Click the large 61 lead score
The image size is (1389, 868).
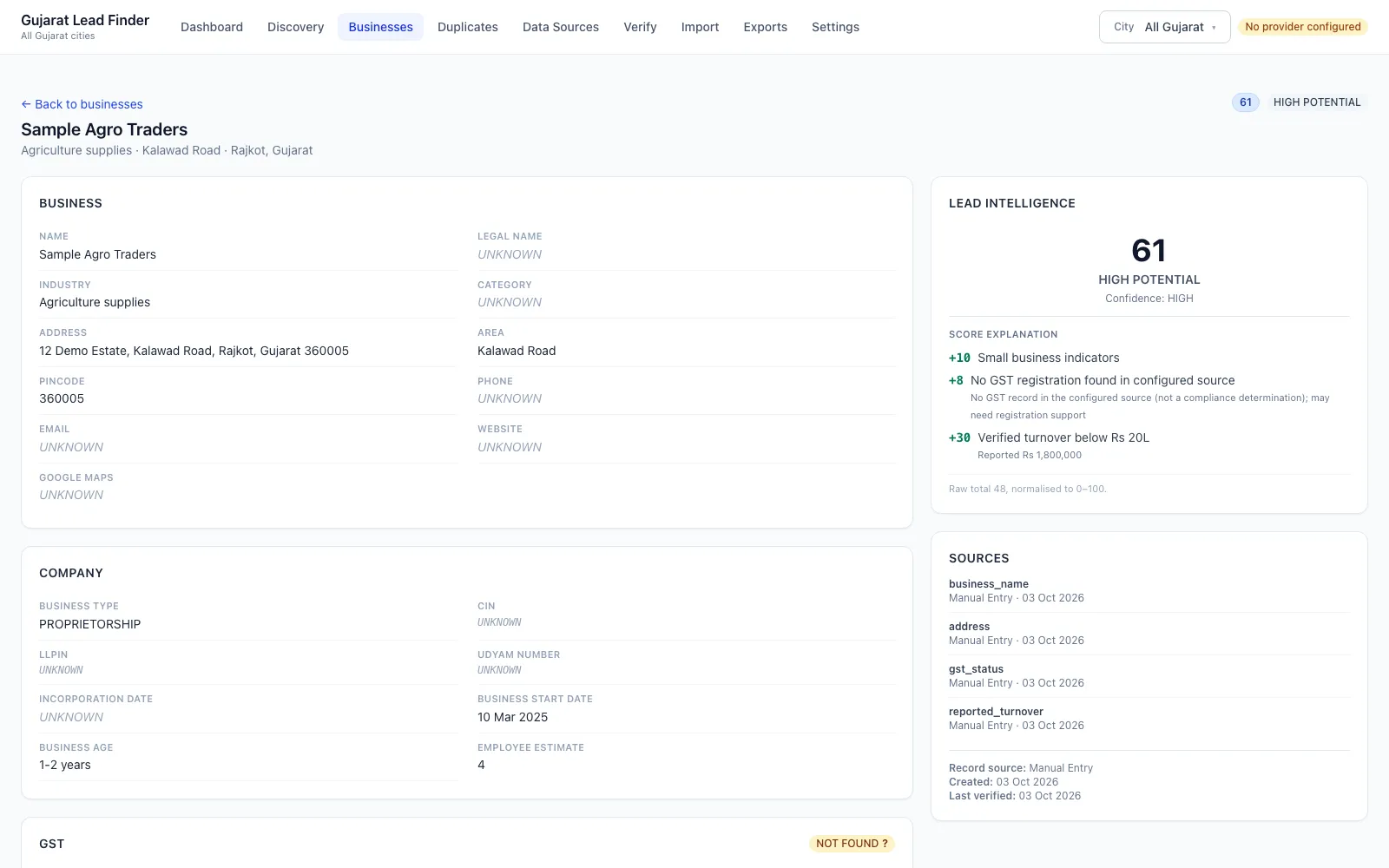coord(1149,251)
